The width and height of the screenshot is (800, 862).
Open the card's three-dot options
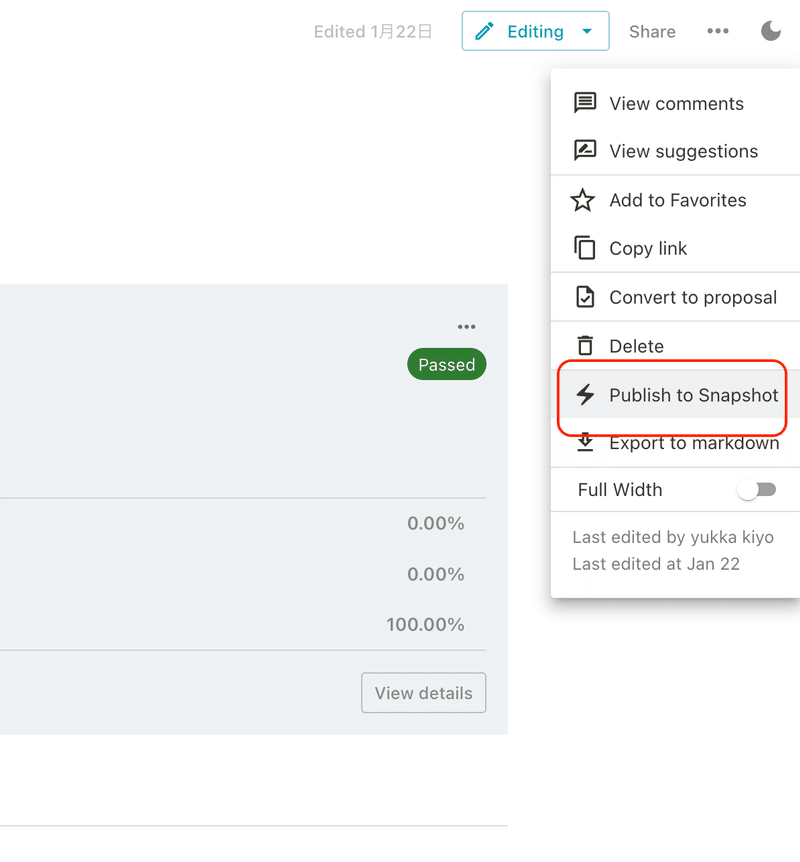click(x=466, y=327)
